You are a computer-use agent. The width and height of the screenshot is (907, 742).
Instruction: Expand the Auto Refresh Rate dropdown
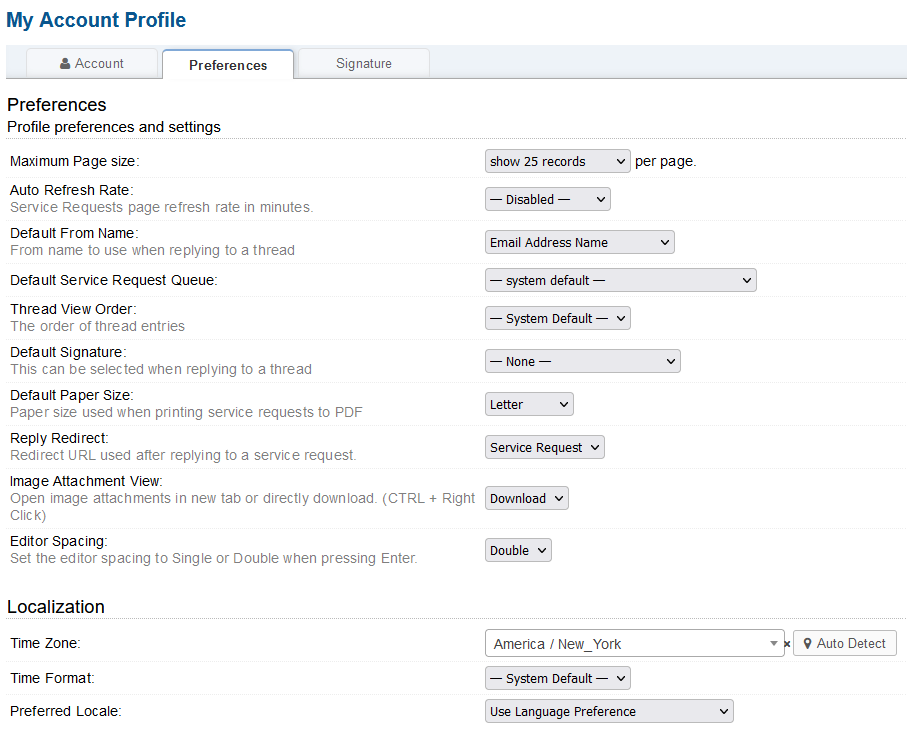tap(547, 199)
